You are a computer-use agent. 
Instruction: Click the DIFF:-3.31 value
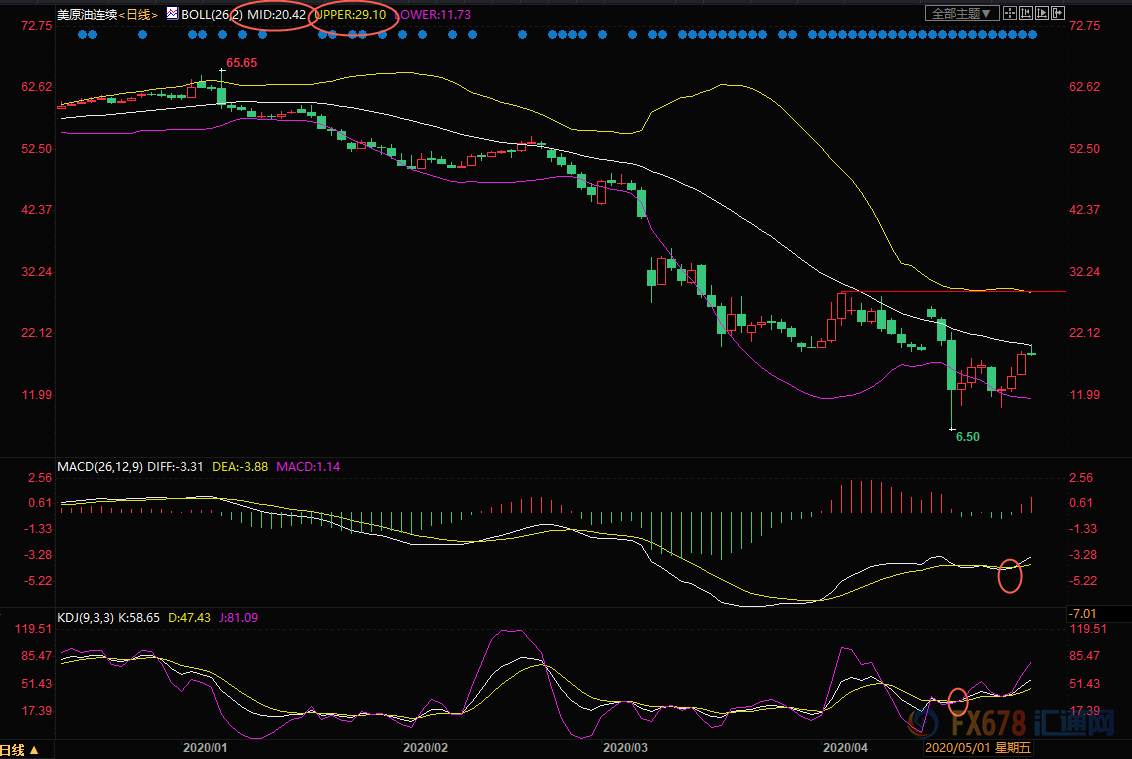pos(175,467)
